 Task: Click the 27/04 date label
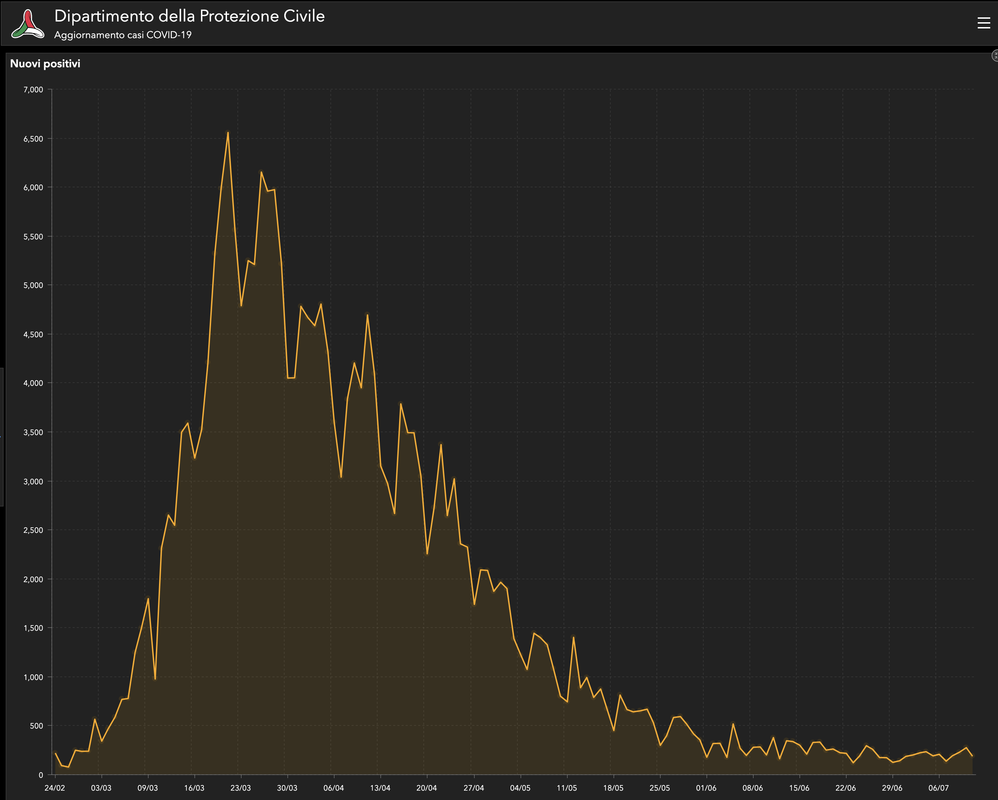[474, 788]
